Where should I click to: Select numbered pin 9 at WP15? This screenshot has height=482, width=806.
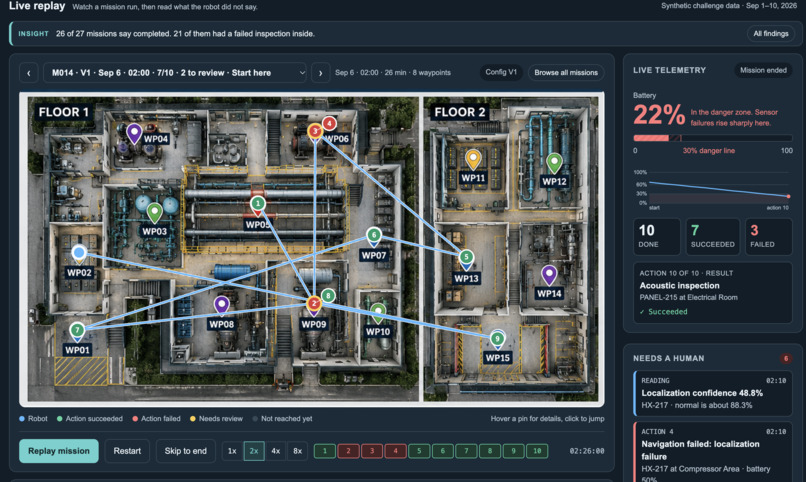coord(497,340)
